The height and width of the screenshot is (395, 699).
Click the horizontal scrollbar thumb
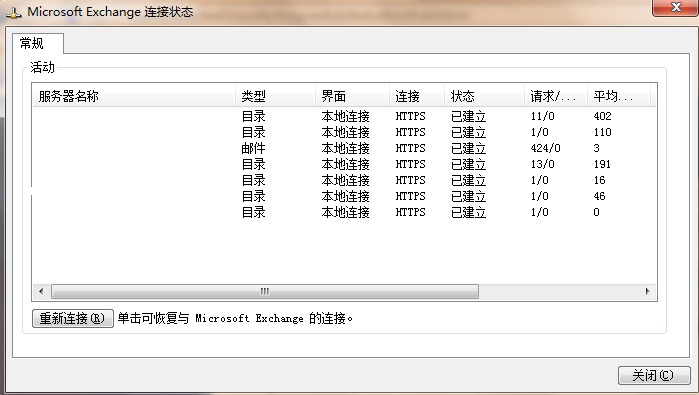tap(265, 292)
